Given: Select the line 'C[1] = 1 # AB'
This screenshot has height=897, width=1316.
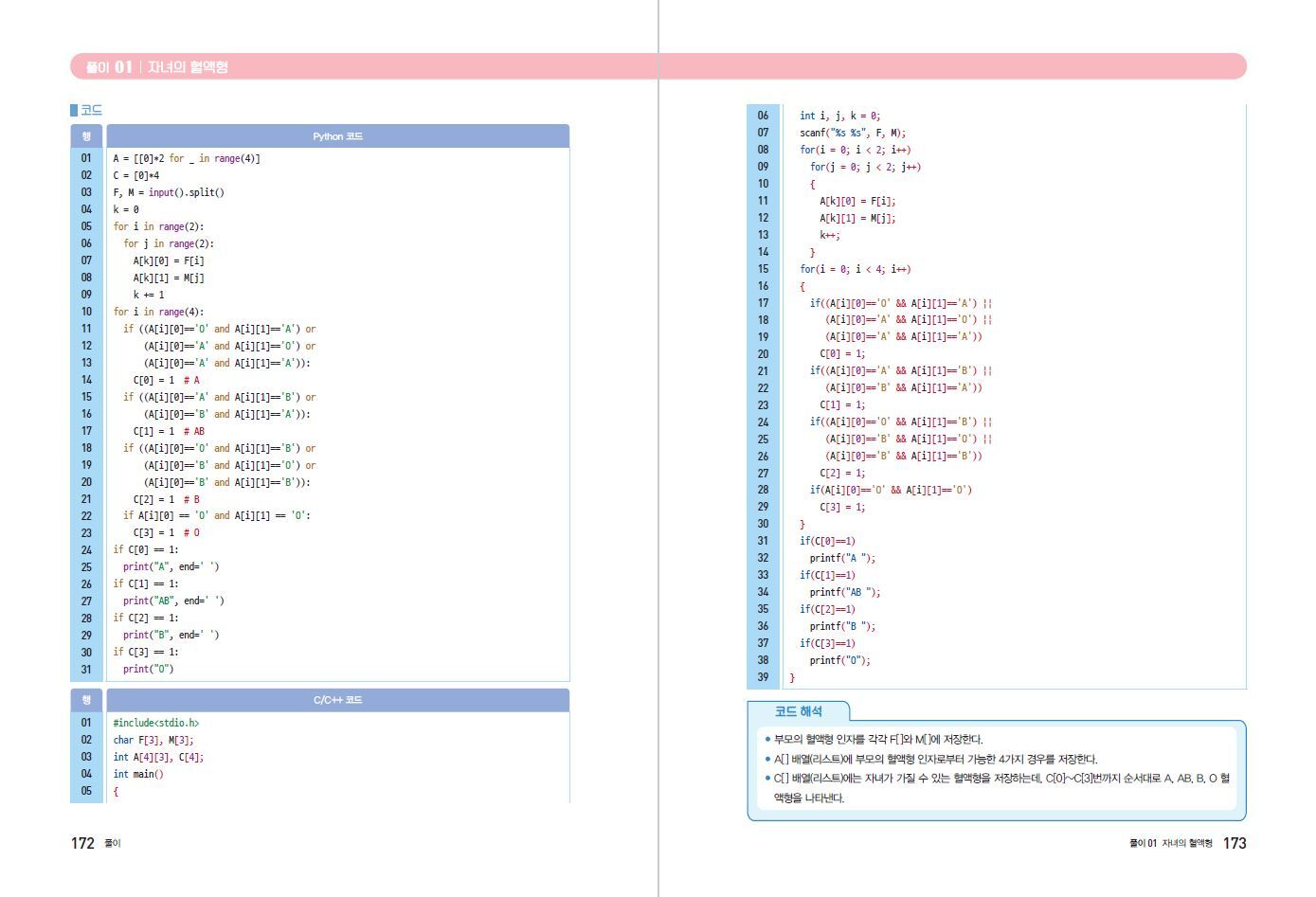Looking at the screenshot, I should click(169, 431).
